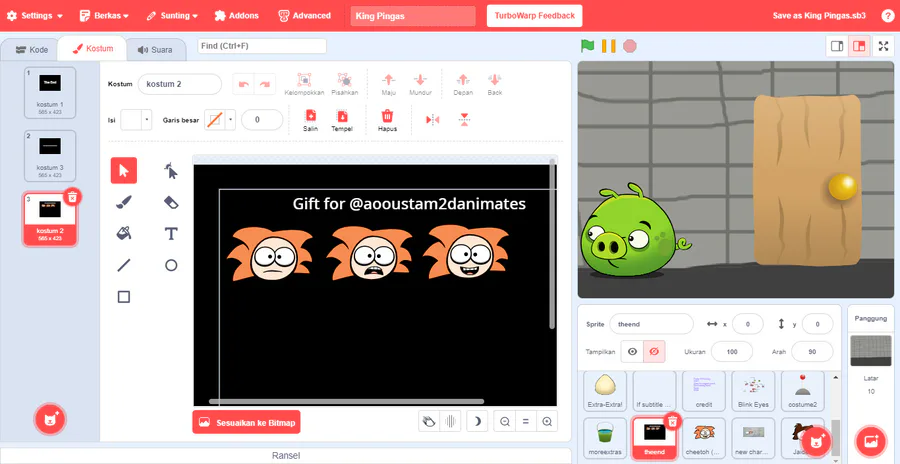Click Save as King Pingas.sb3
900x464 pixels.
click(x=819, y=16)
